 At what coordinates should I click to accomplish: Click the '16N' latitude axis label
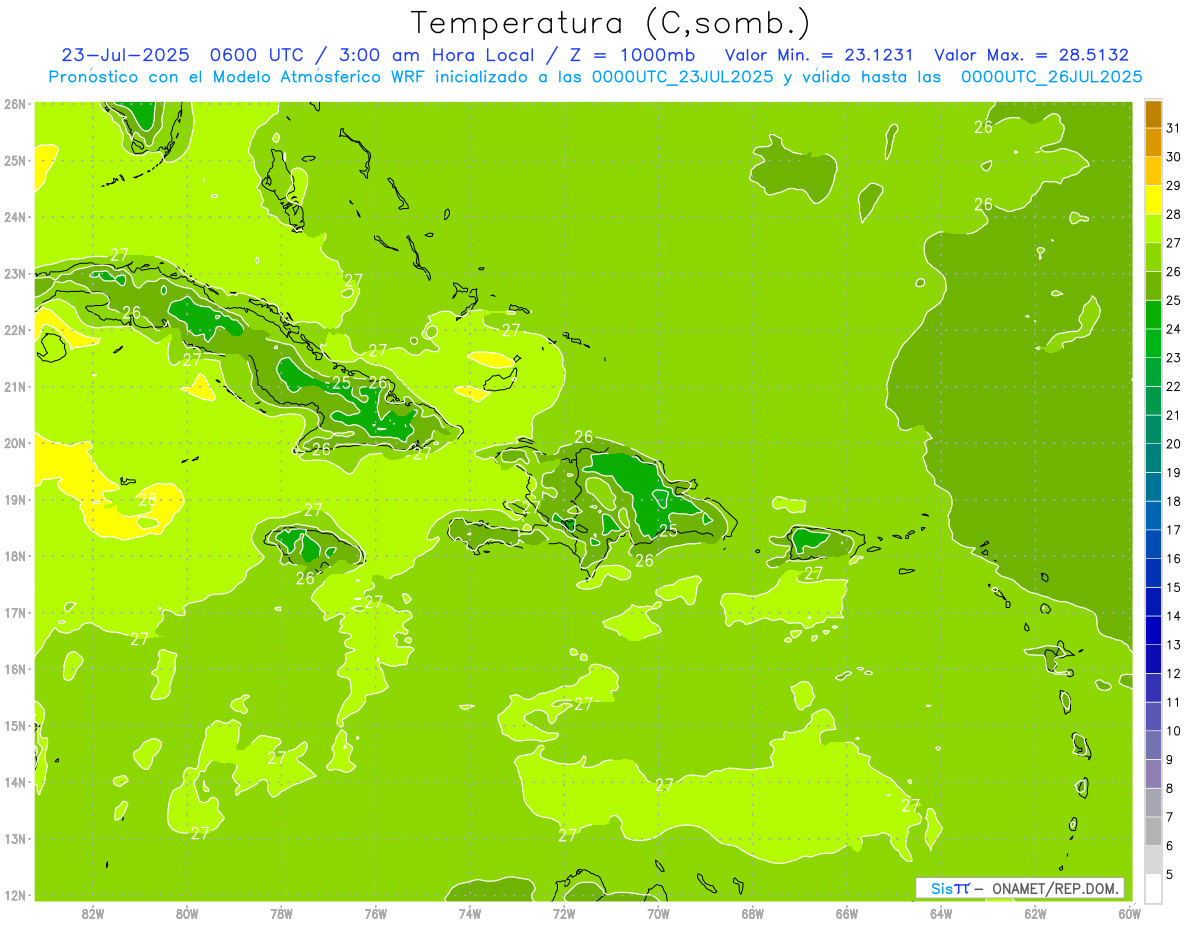coord(15,669)
